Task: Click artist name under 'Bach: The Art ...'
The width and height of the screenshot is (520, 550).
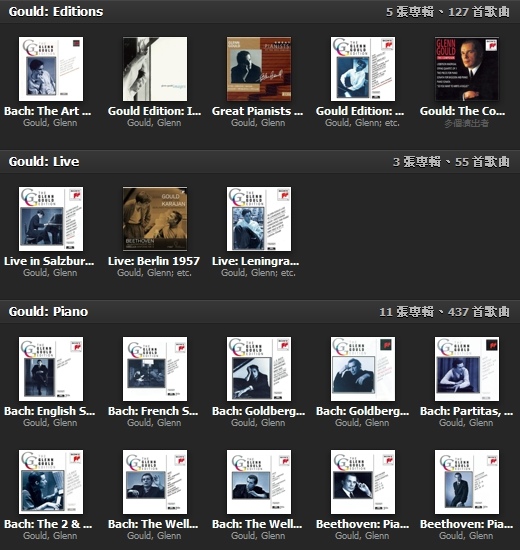Action: coord(50,123)
